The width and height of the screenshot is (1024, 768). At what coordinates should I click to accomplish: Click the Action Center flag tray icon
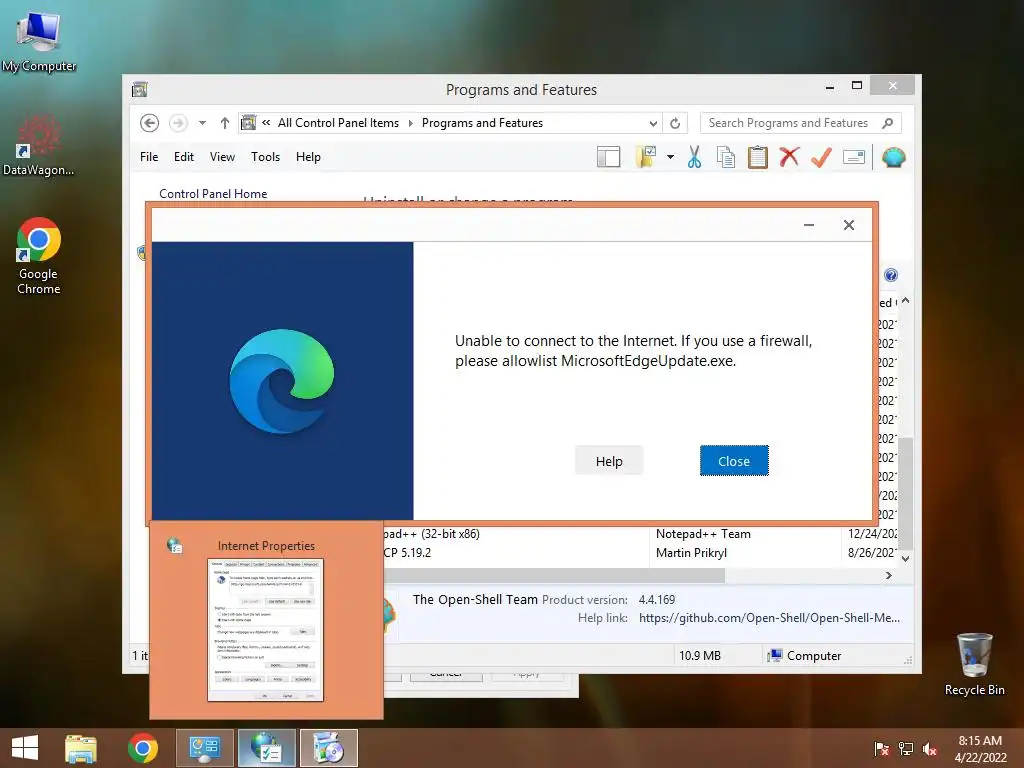[x=882, y=748]
